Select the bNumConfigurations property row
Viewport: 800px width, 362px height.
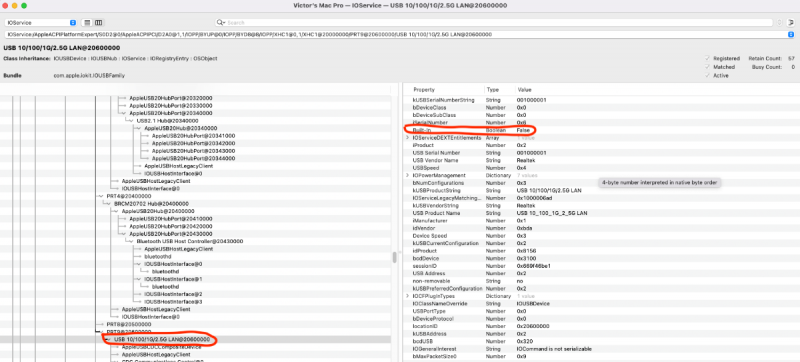click(x=601, y=183)
